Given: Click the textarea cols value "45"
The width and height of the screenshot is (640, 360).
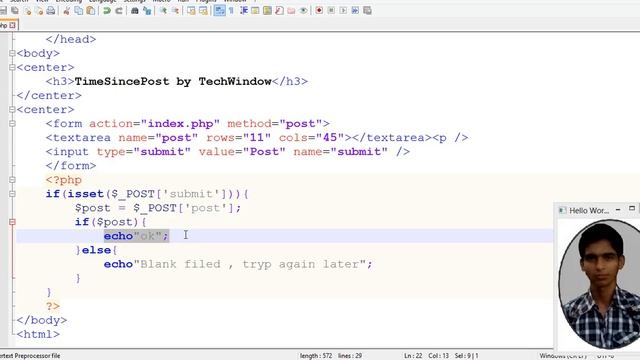Looking at the screenshot, I should tap(330, 138).
